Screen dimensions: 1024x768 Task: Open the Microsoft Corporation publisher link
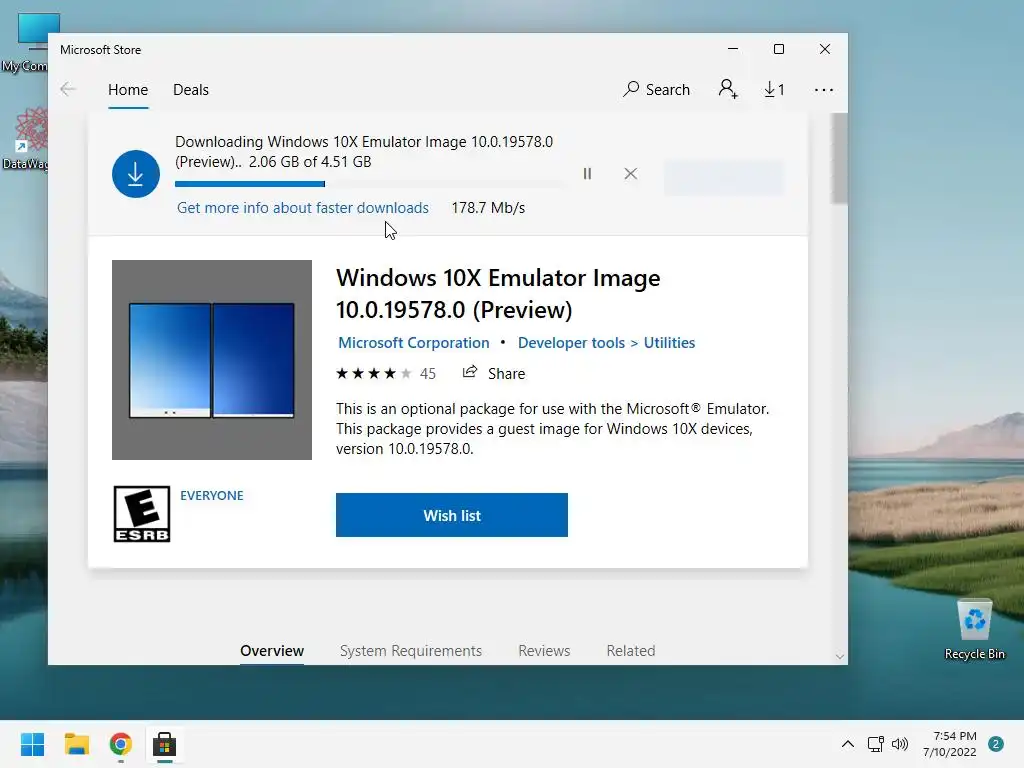pyautogui.click(x=413, y=343)
